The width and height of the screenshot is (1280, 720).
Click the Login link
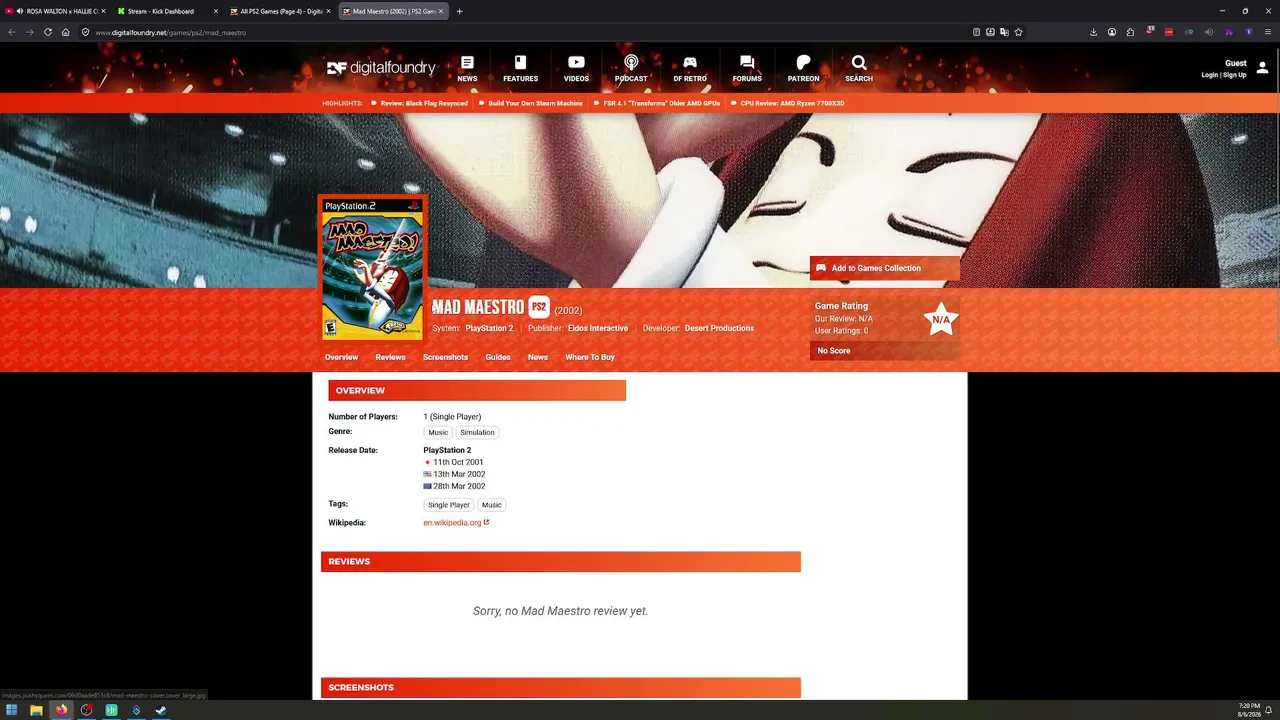(x=1210, y=75)
